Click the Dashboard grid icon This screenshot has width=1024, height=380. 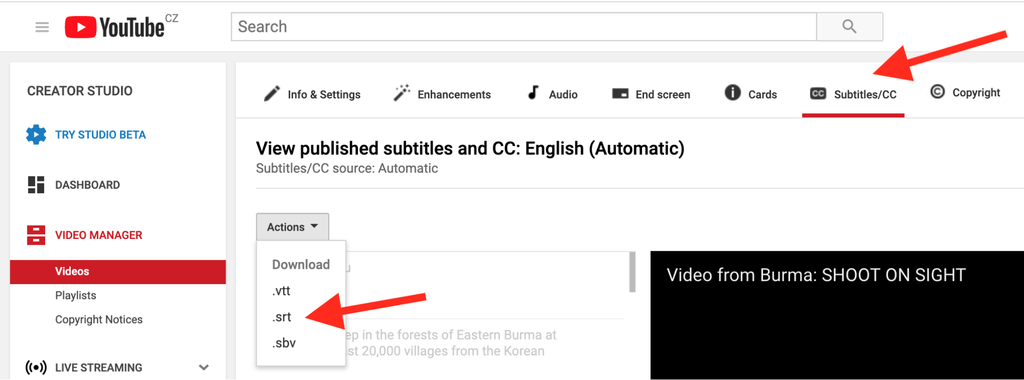36,185
